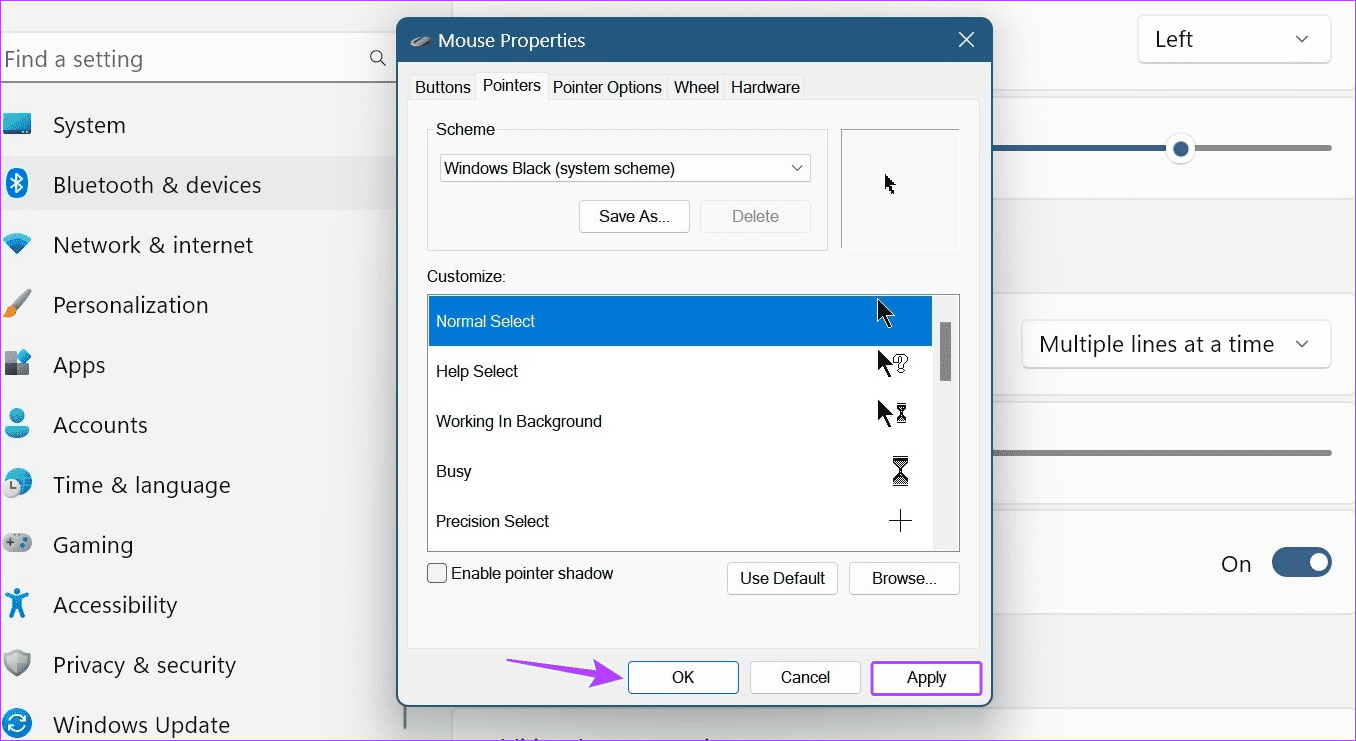Open the Scheme dropdown list
This screenshot has height=741, width=1356.
click(625, 168)
